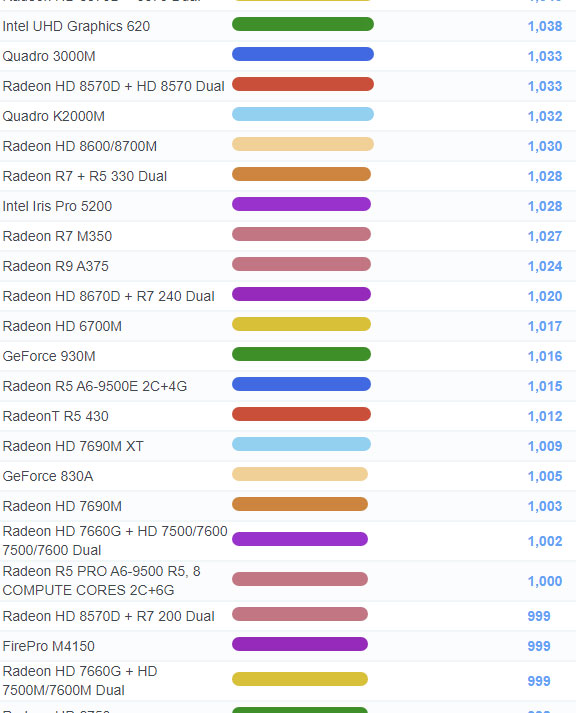Click the yellow bar for Radeon HD 6700M
Viewport: 576px width, 713px height.
pos(301,324)
